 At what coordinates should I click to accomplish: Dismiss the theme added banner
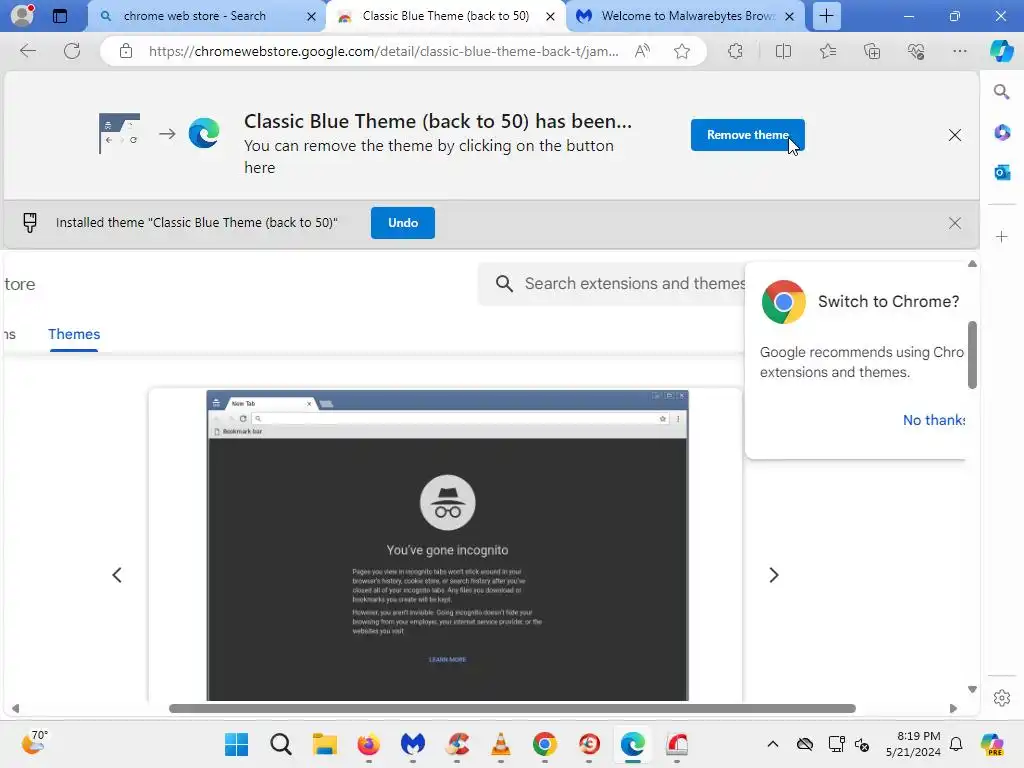click(x=955, y=135)
